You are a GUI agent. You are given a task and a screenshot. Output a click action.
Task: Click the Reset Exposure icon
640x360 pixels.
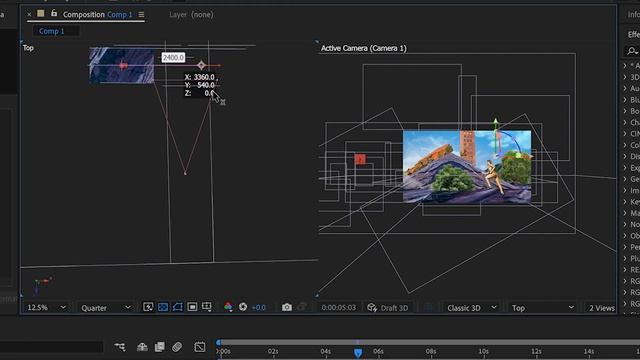243,307
